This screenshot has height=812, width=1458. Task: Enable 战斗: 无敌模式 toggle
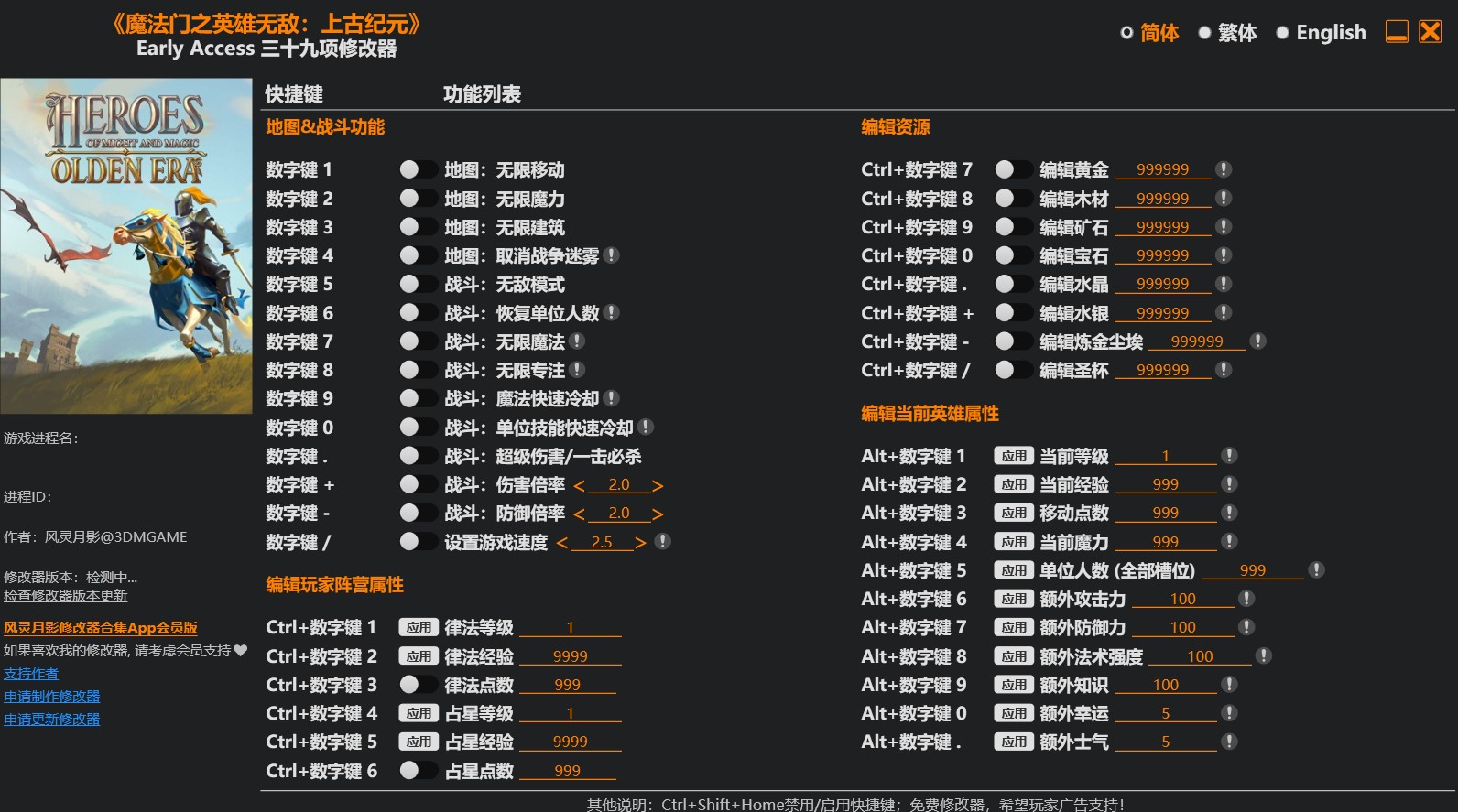419,284
